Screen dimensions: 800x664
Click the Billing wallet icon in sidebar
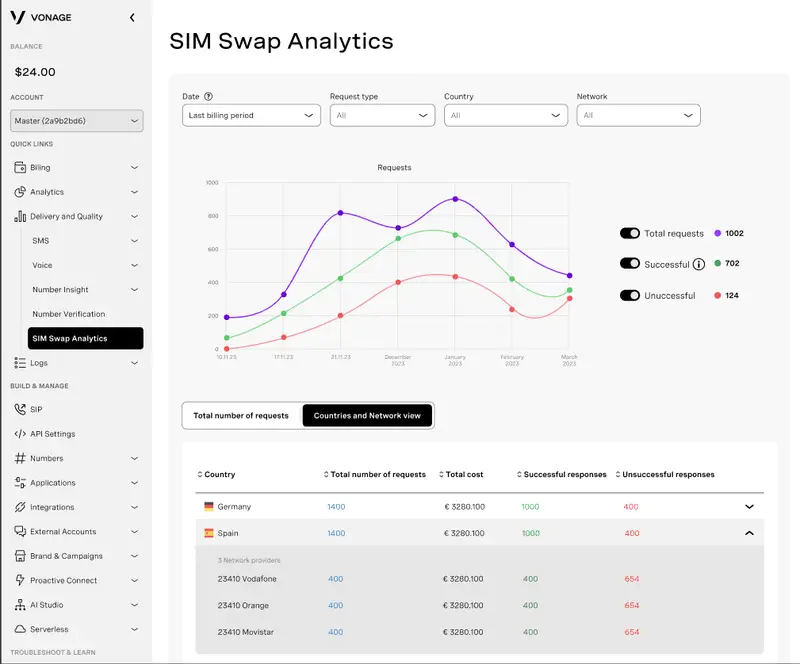click(20, 168)
